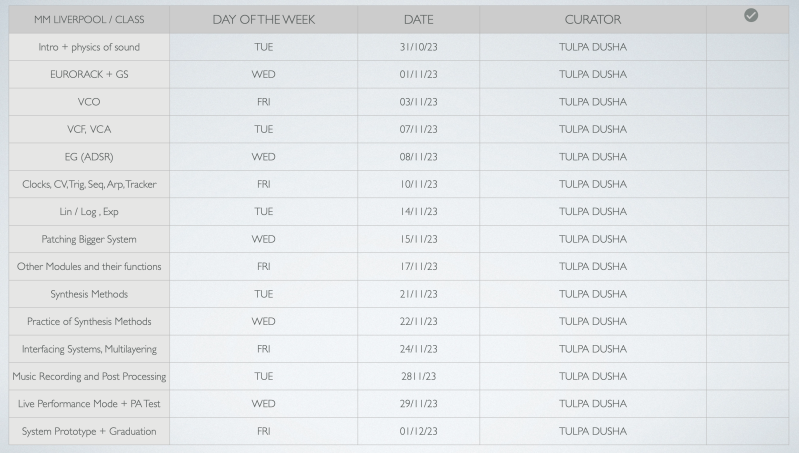Select the Lin / Log, Exp class cell
Screen dimensions: 799x453
pyautogui.click(x=89, y=212)
